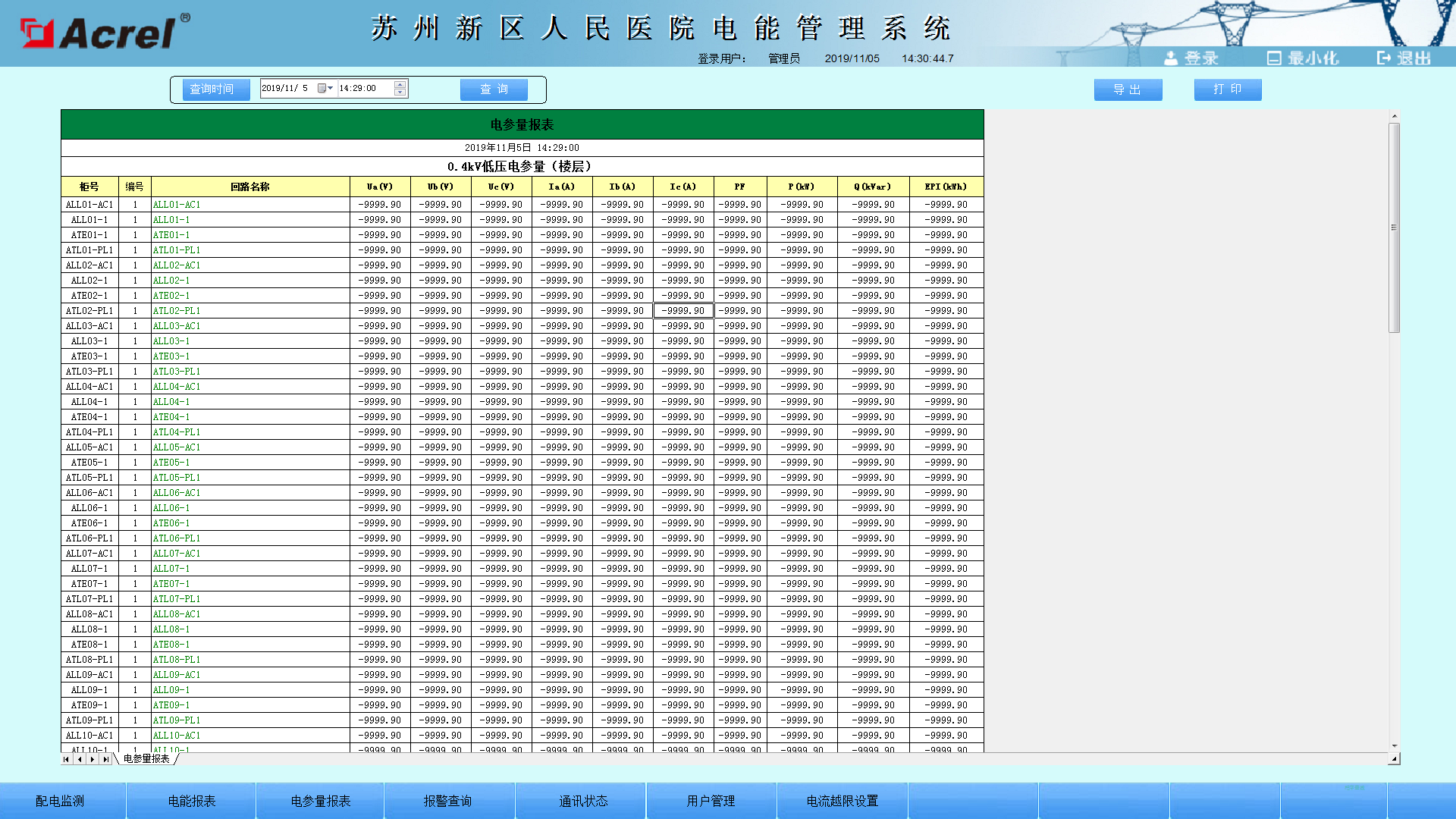Click the Ua(V) column header

[380, 187]
